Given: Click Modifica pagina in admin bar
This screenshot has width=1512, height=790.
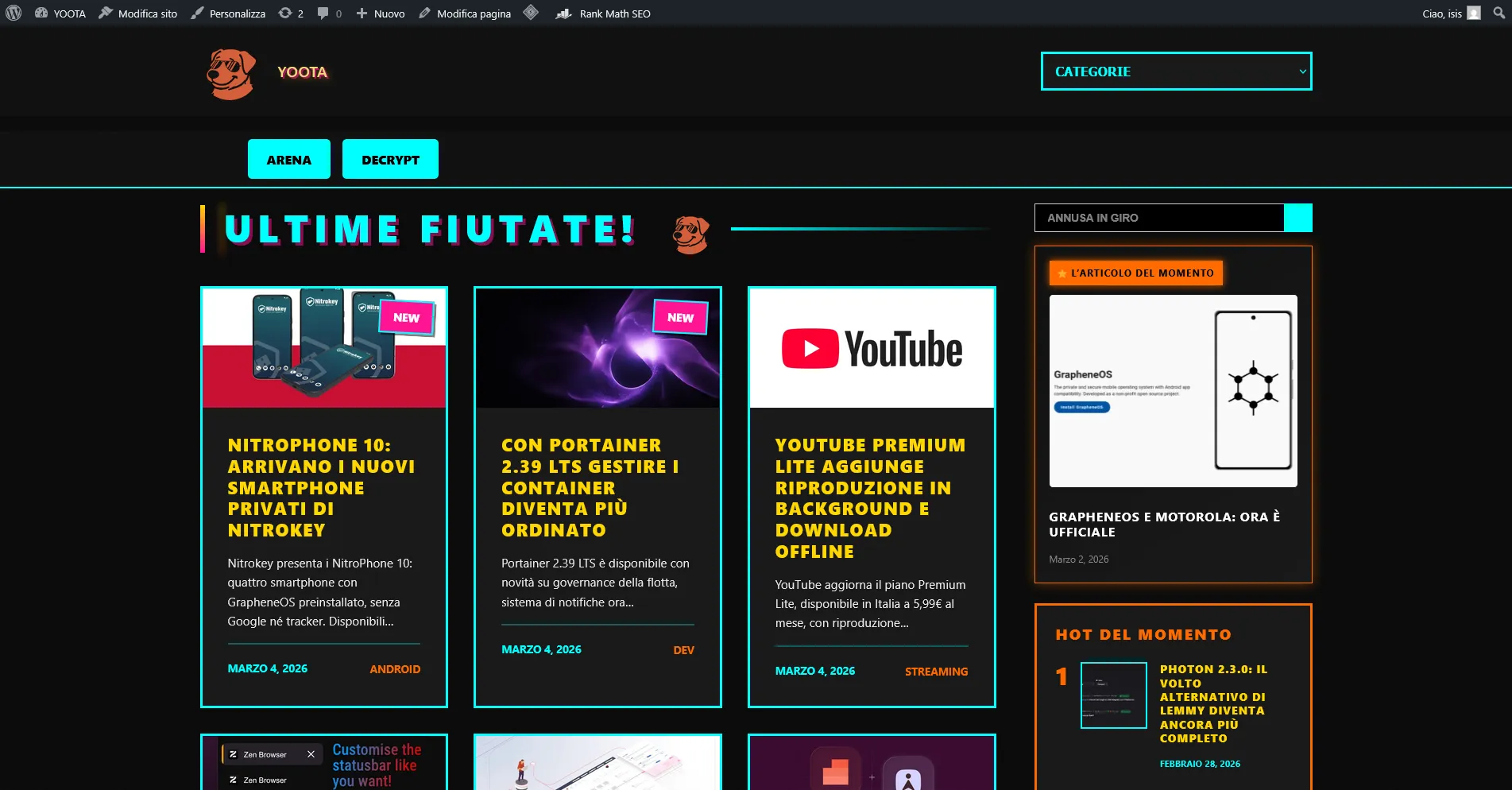Looking at the screenshot, I should (x=465, y=14).
